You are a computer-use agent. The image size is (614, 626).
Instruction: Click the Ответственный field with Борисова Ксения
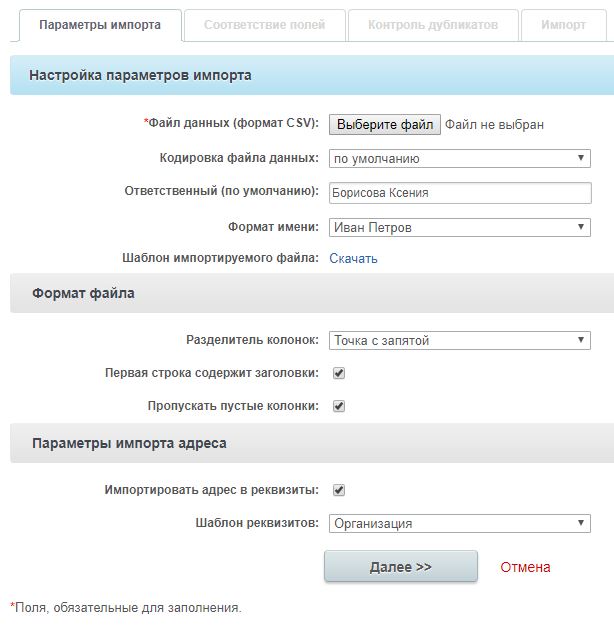coord(460,193)
